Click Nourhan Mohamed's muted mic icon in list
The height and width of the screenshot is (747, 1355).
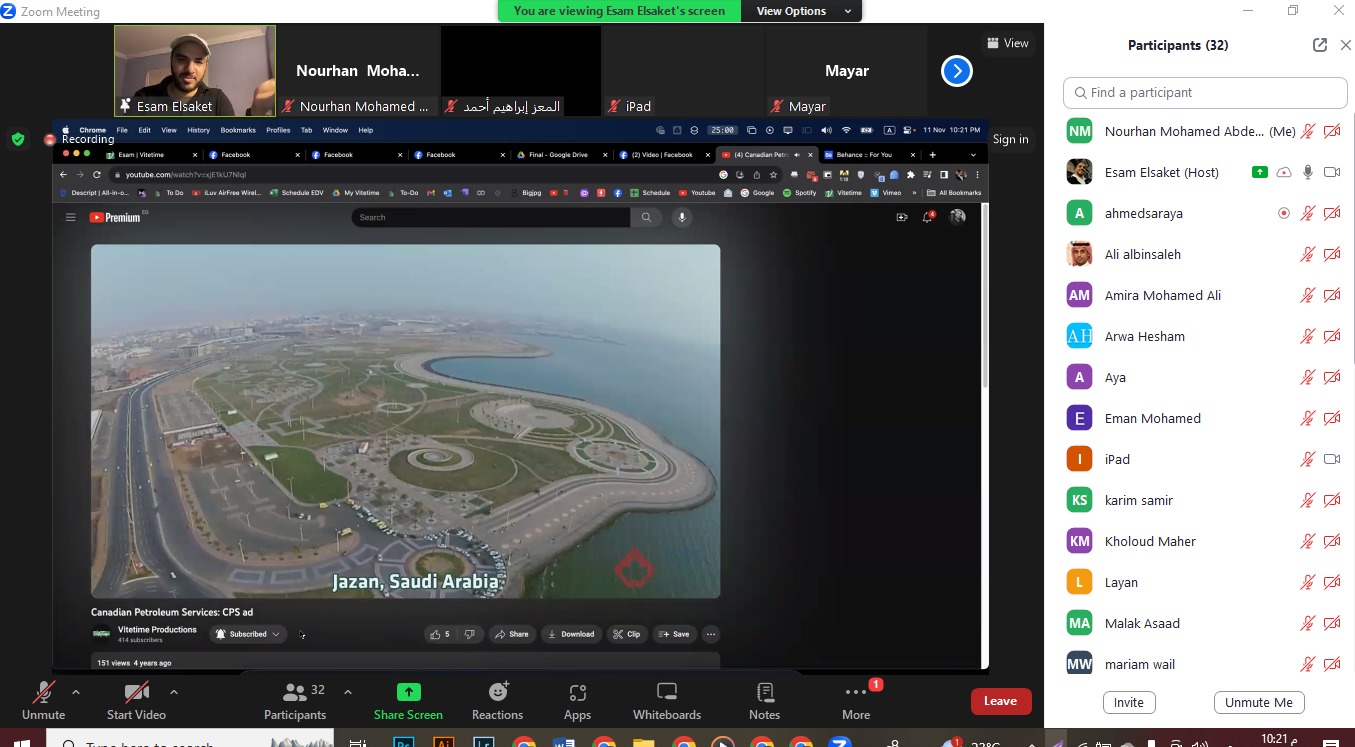coord(1307,131)
